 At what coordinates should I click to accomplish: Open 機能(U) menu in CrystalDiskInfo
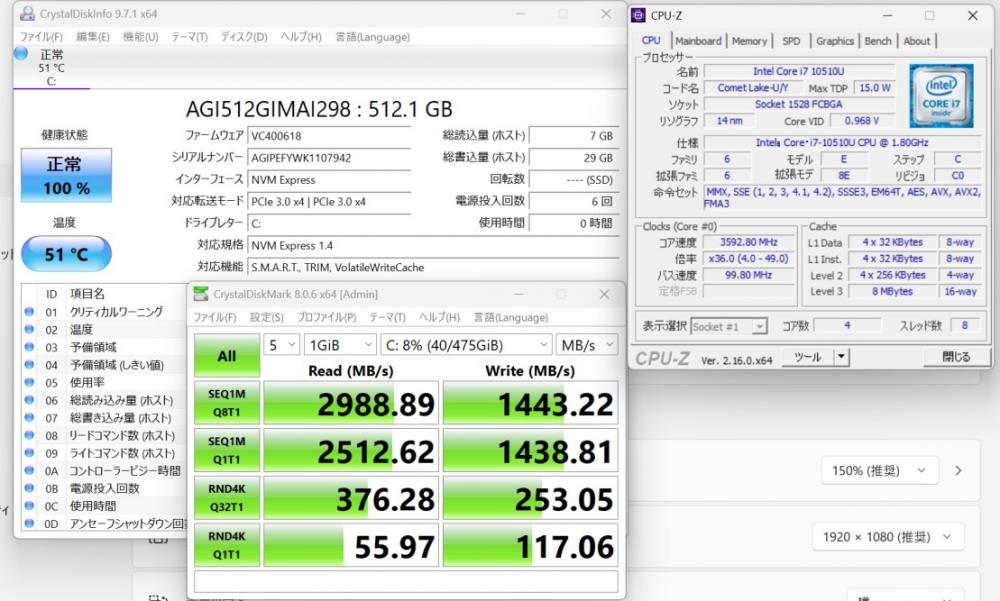point(140,37)
